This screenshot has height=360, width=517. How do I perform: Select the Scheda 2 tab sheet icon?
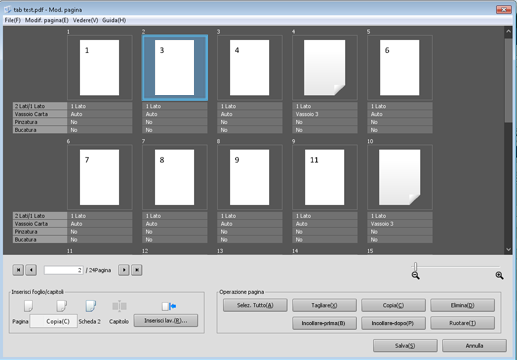coord(91,306)
